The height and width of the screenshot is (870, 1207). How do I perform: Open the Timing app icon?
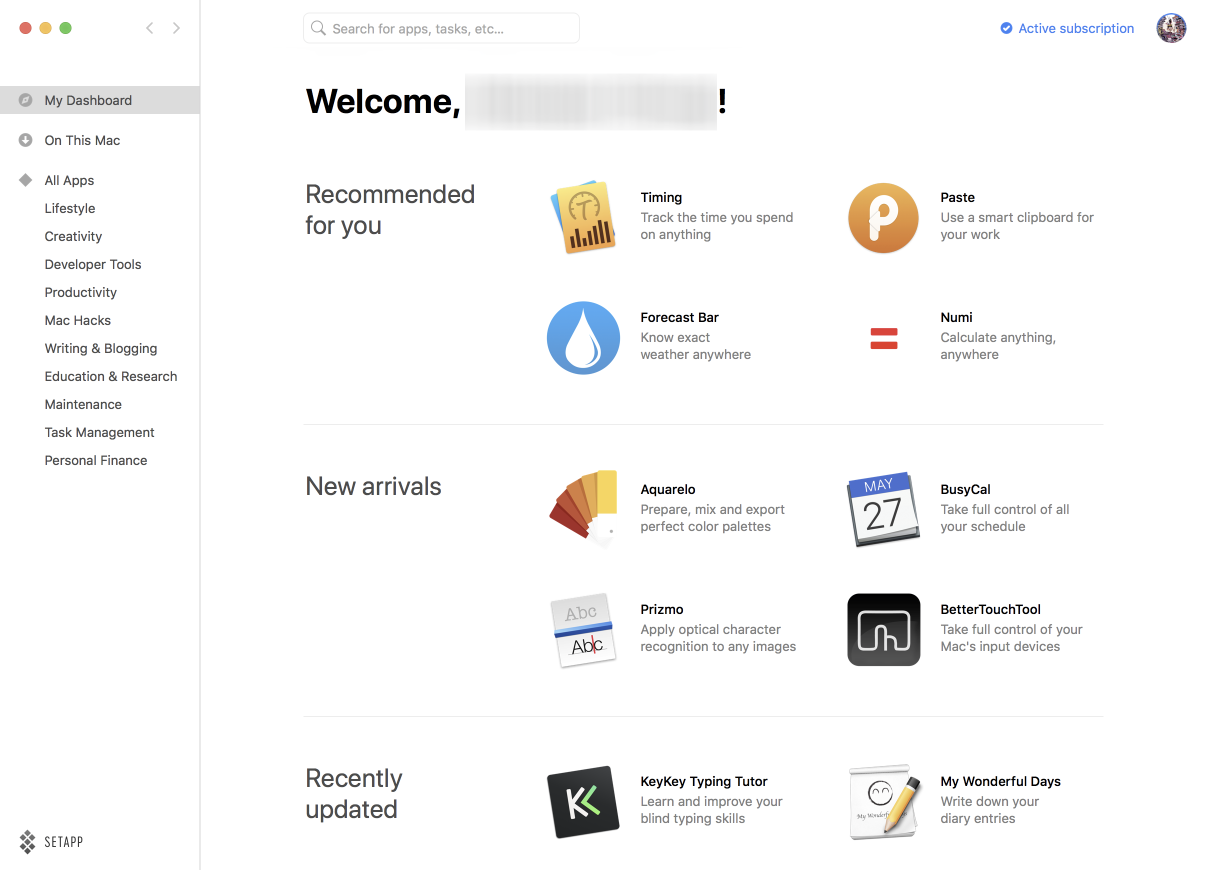click(582, 217)
